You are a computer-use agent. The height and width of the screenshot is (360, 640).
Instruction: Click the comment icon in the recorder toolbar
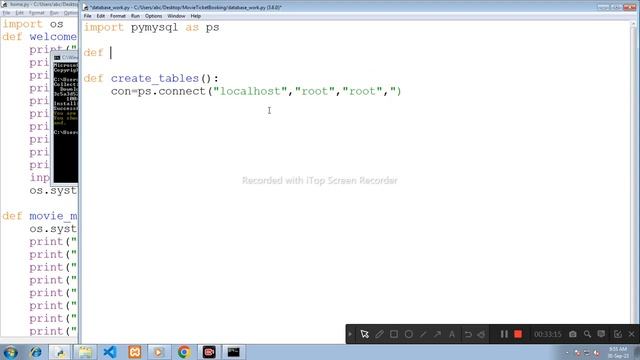[x=601, y=334]
